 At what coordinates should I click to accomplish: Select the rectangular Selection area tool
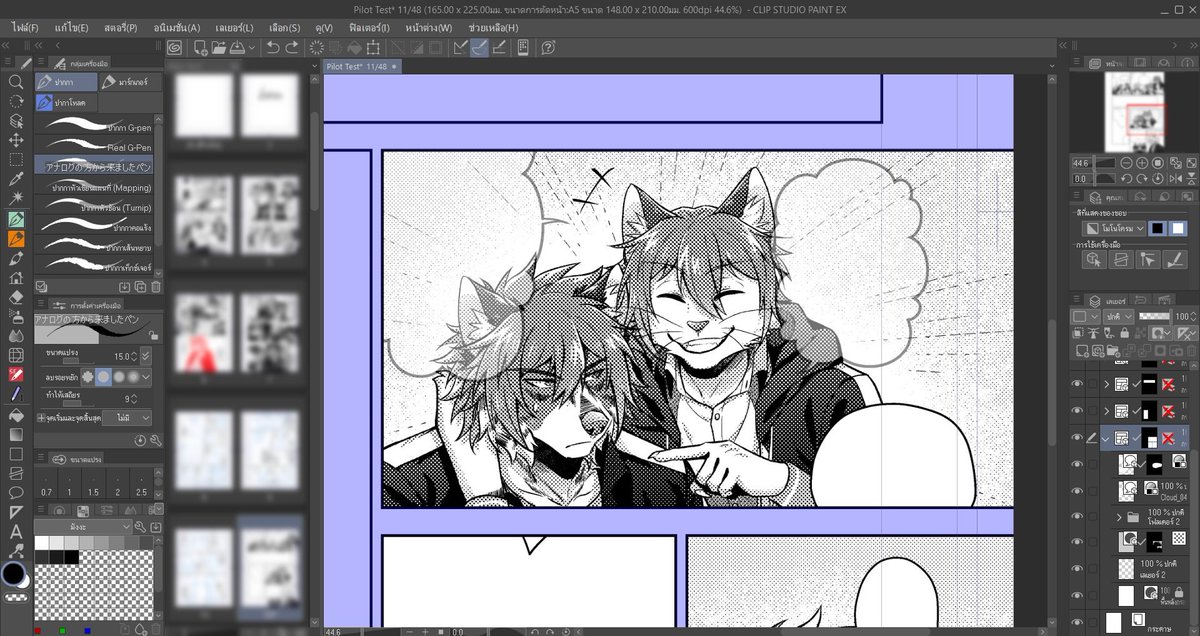point(15,159)
